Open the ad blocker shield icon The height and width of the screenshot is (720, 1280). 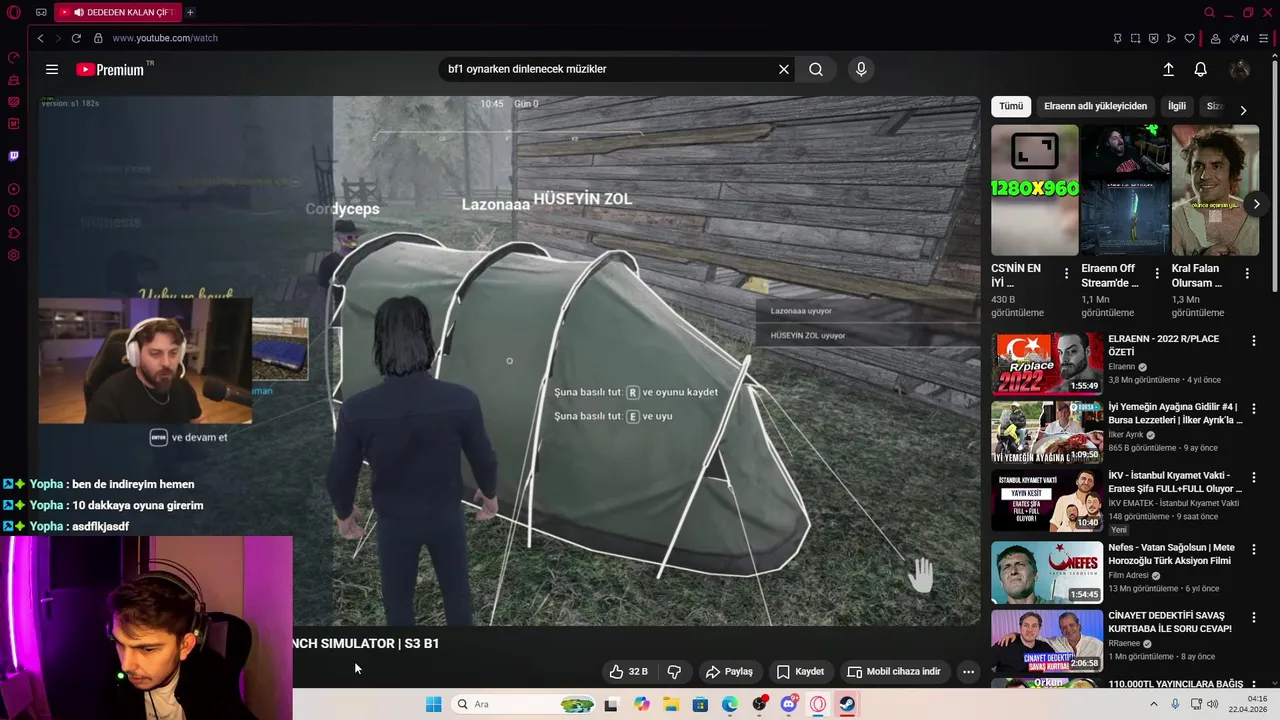pos(1153,38)
